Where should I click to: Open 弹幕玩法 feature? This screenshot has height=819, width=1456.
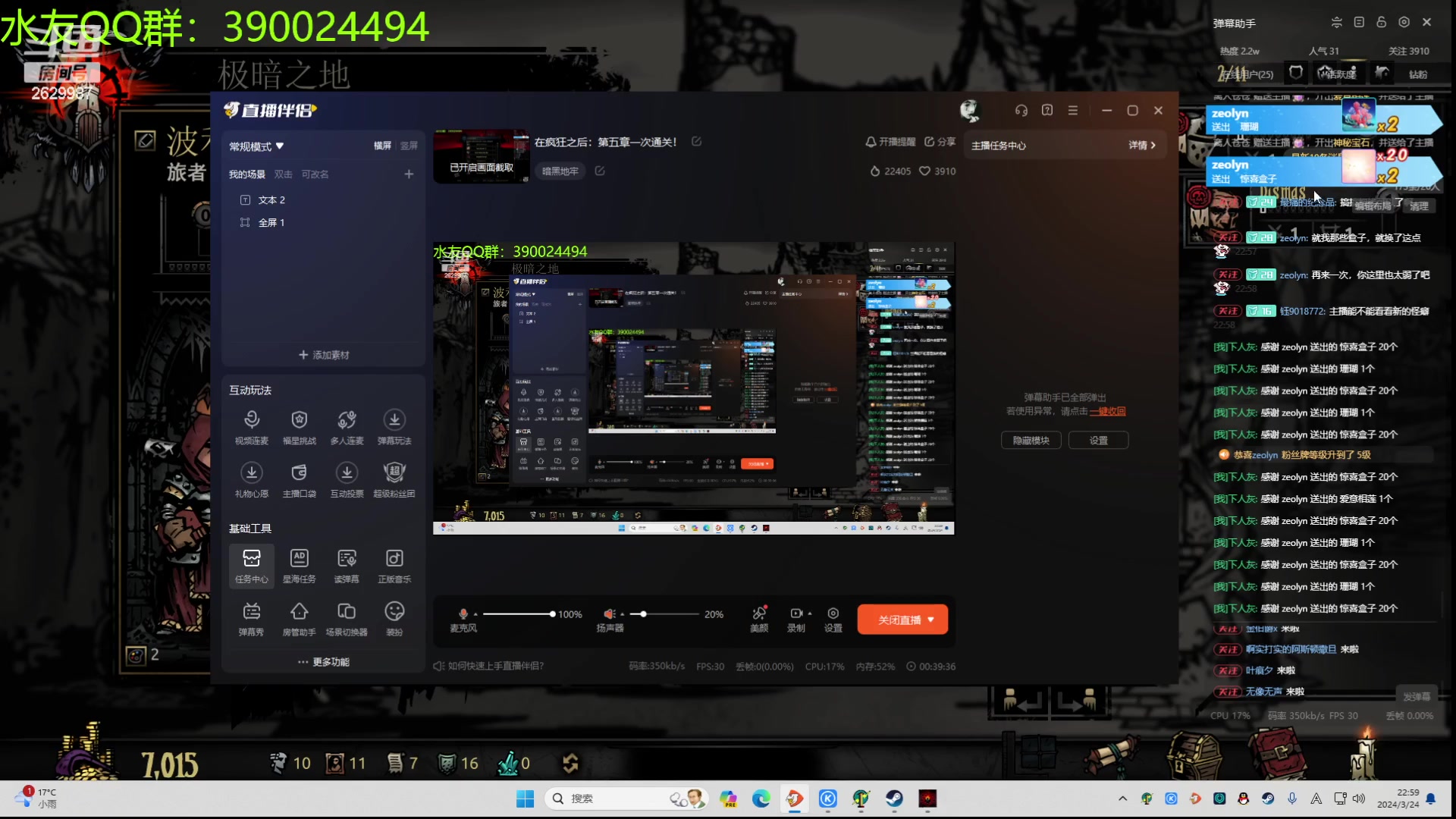point(394,427)
